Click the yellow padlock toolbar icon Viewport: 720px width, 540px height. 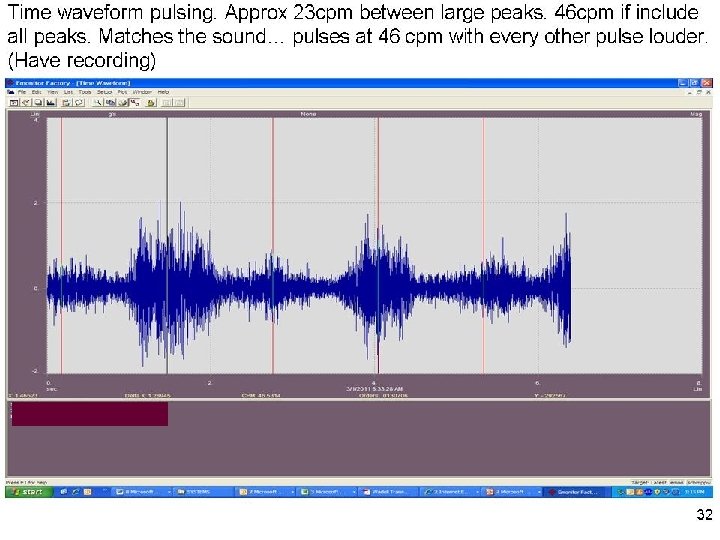pos(151,103)
